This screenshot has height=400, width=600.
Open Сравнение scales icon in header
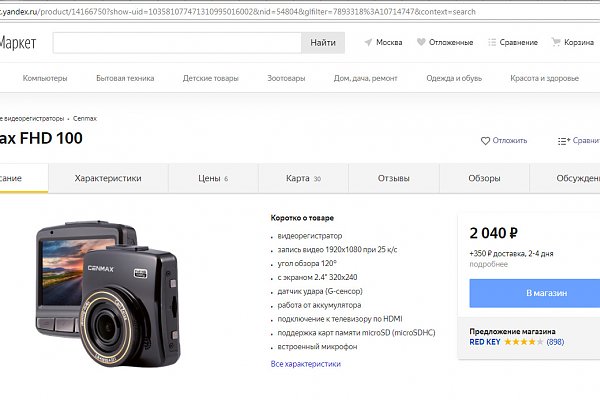click(495, 43)
